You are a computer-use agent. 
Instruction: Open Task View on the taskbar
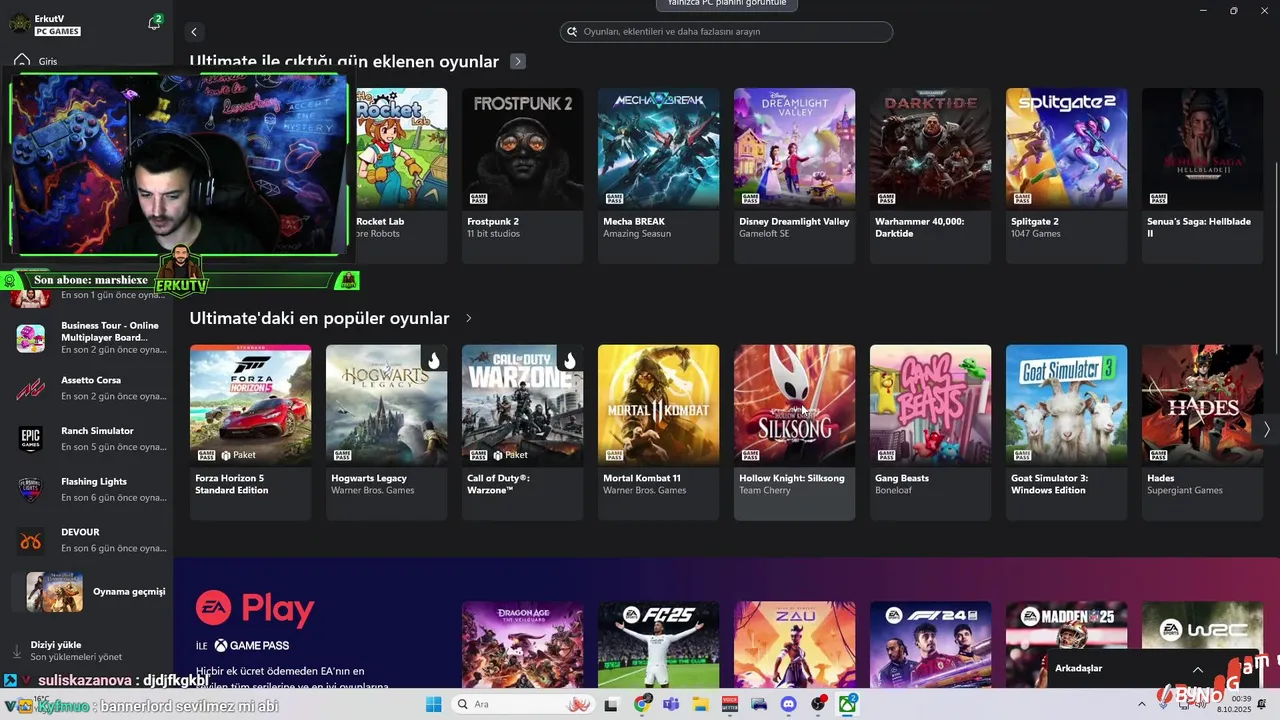pyautogui.click(x=611, y=704)
